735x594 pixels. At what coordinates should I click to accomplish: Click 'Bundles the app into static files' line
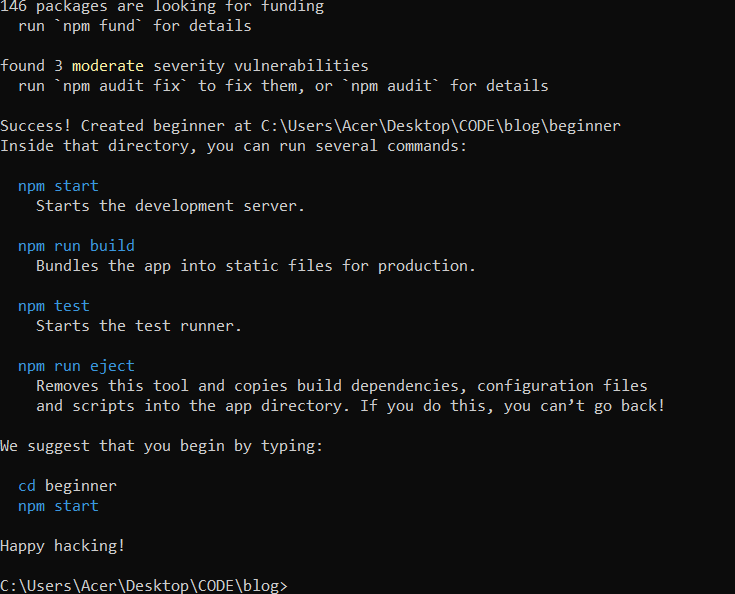pos(256,266)
